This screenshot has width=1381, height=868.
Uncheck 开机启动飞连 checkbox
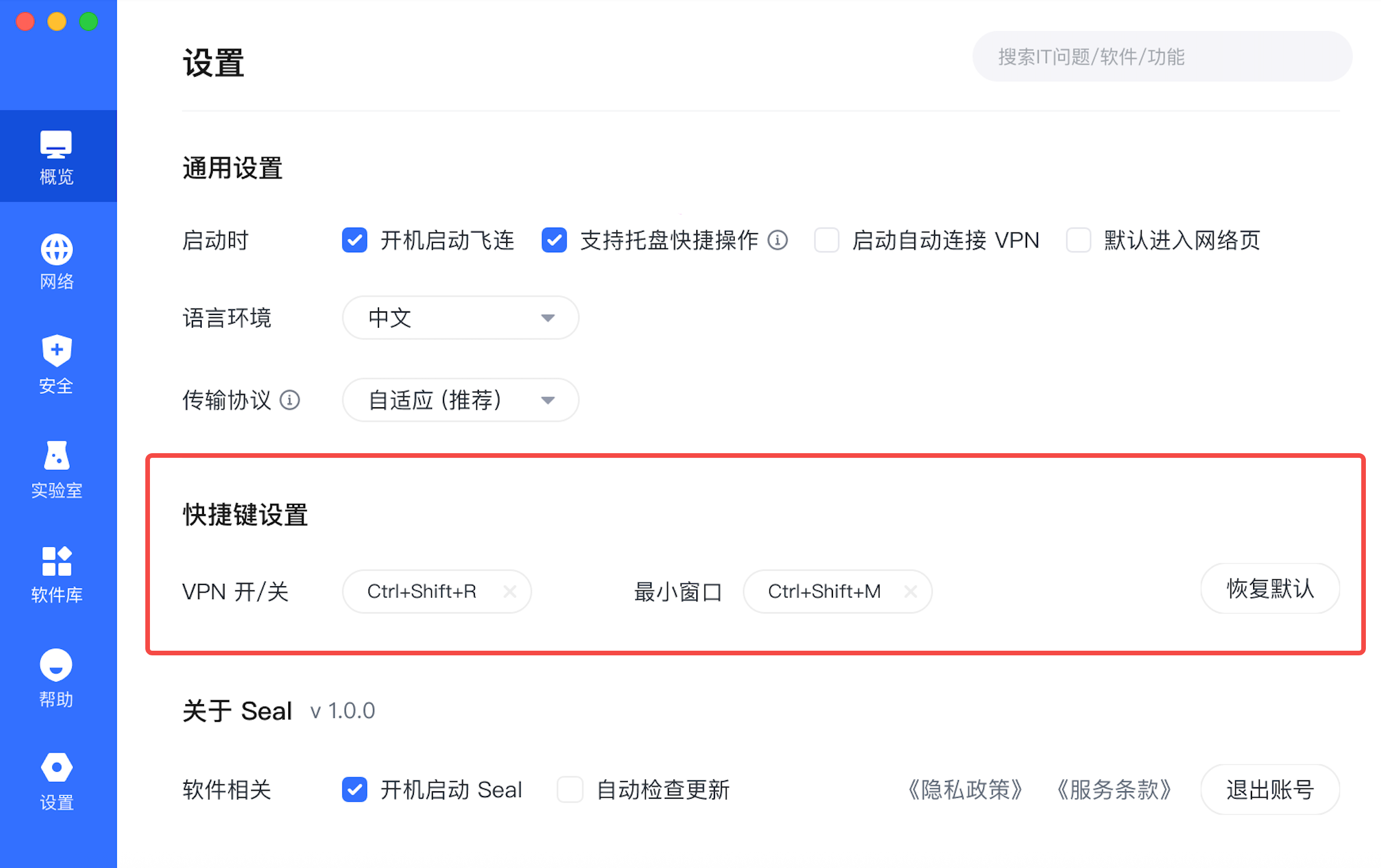pos(355,240)
